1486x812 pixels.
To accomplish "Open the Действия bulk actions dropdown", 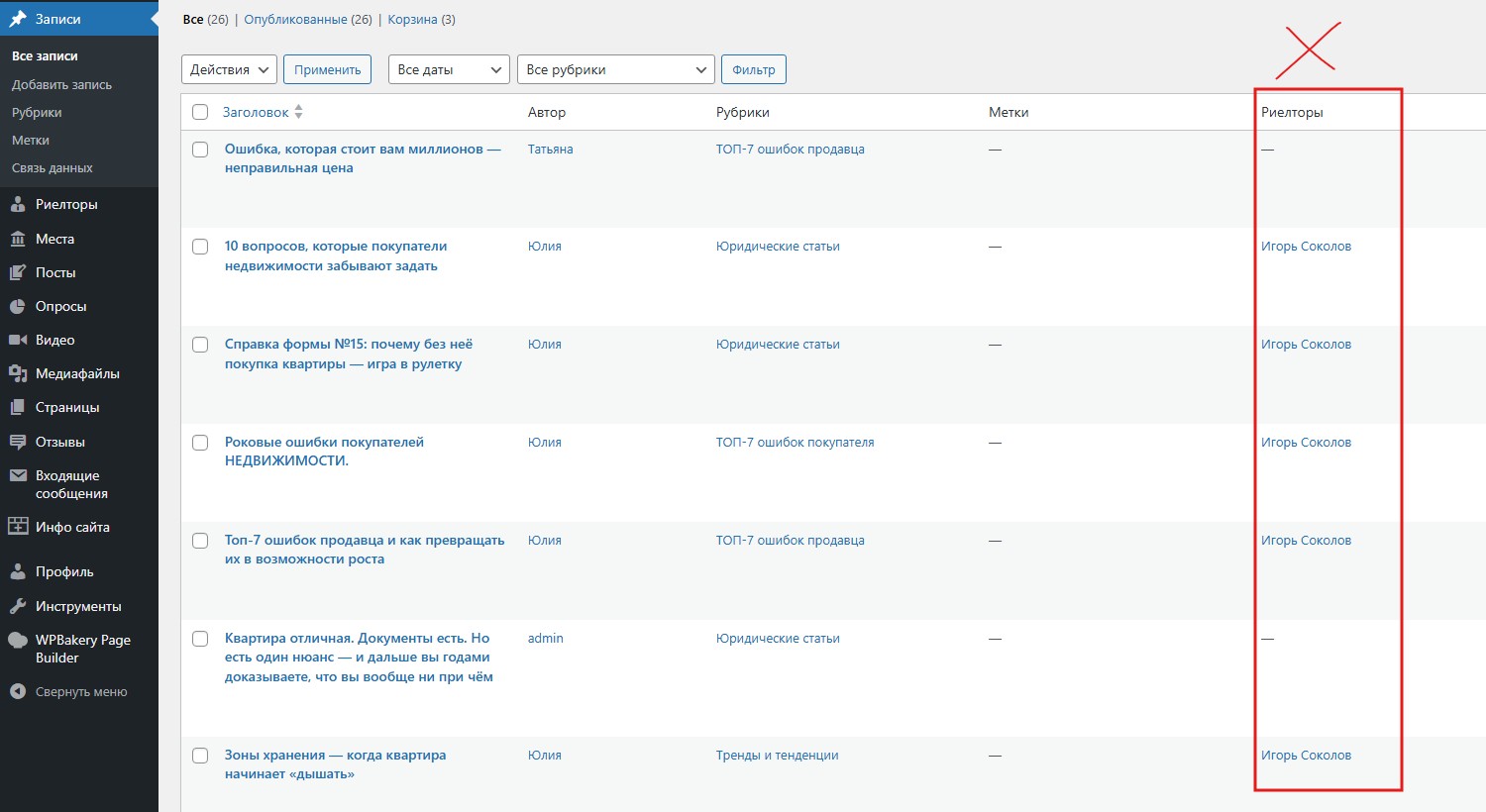I will 229,69.
